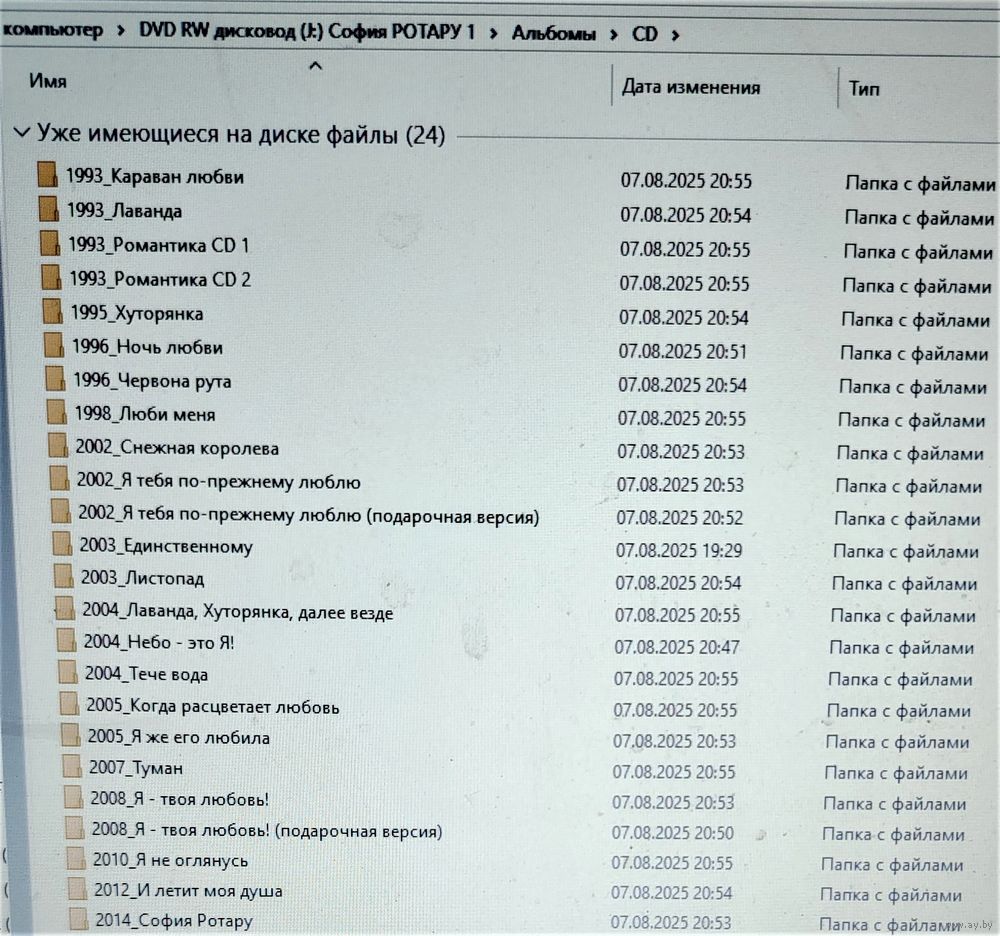Select folder name 2004_Небо - это Я!
Viewport: 1000px width, 936px height.
click(159, 641)
